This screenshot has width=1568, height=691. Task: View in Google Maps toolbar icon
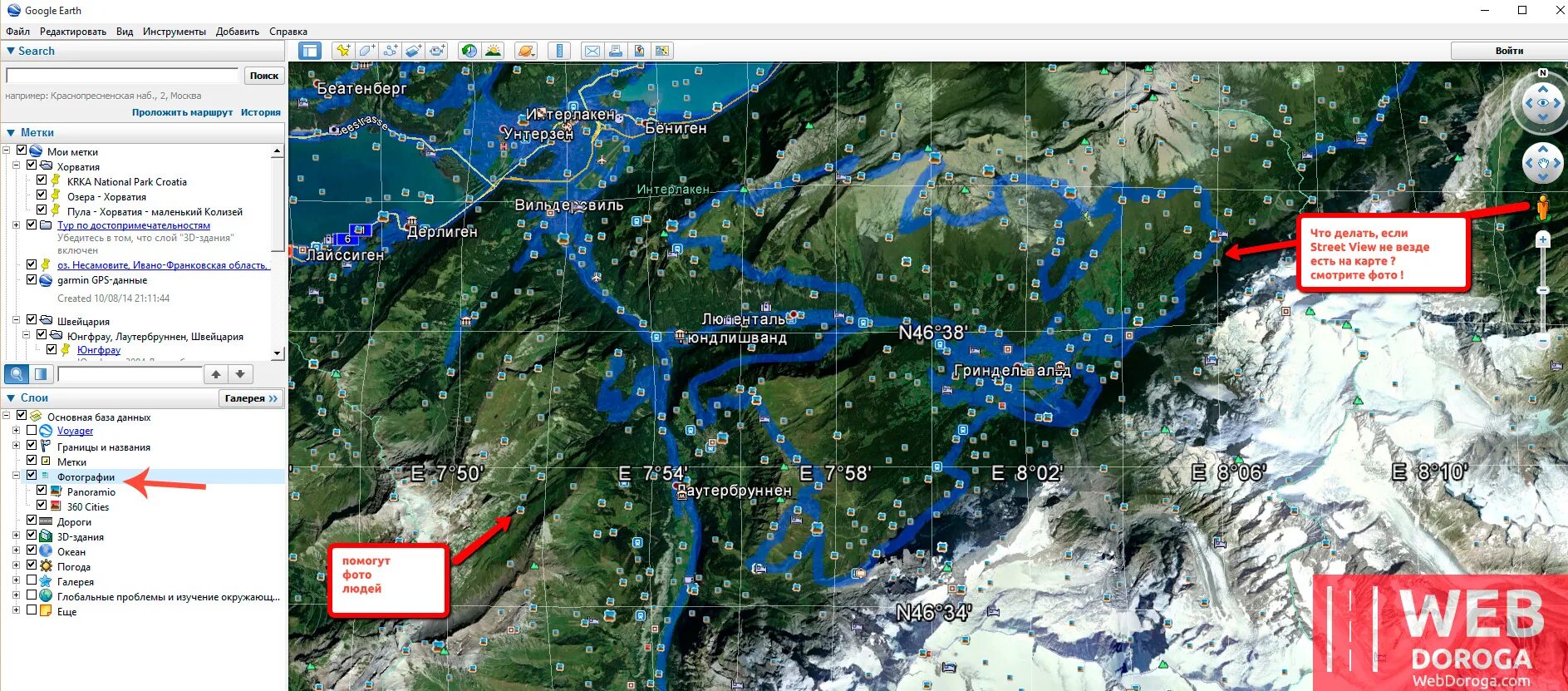(x=661, y=51)
